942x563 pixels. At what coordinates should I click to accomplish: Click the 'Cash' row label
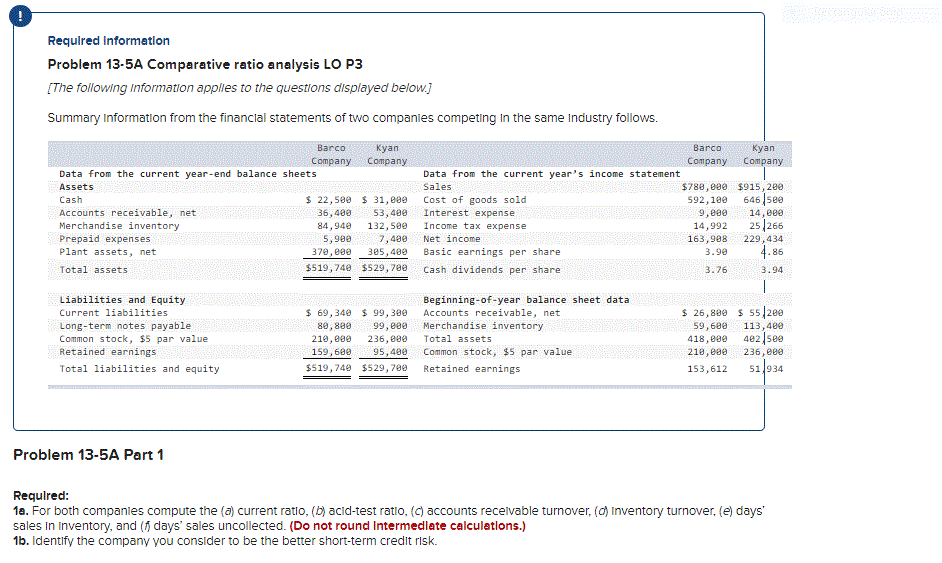click(x=70, y=199)
